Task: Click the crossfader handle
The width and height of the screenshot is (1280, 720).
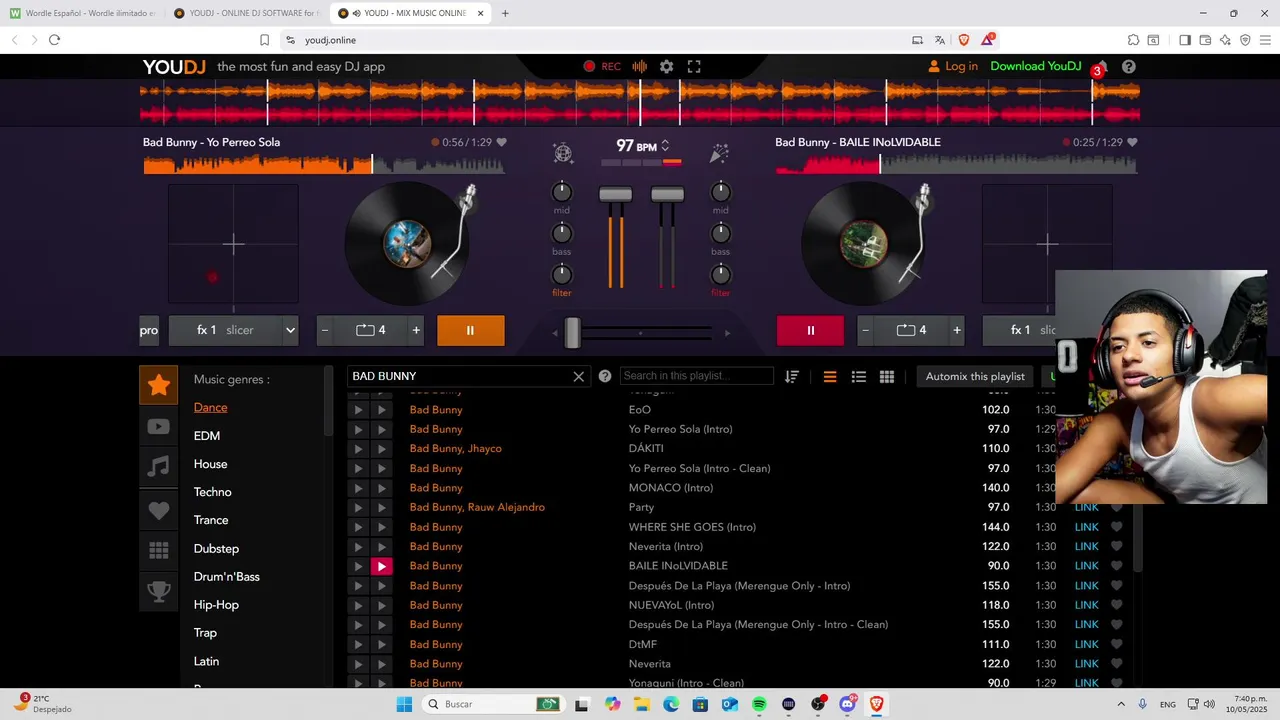Action: coord(573,332)
